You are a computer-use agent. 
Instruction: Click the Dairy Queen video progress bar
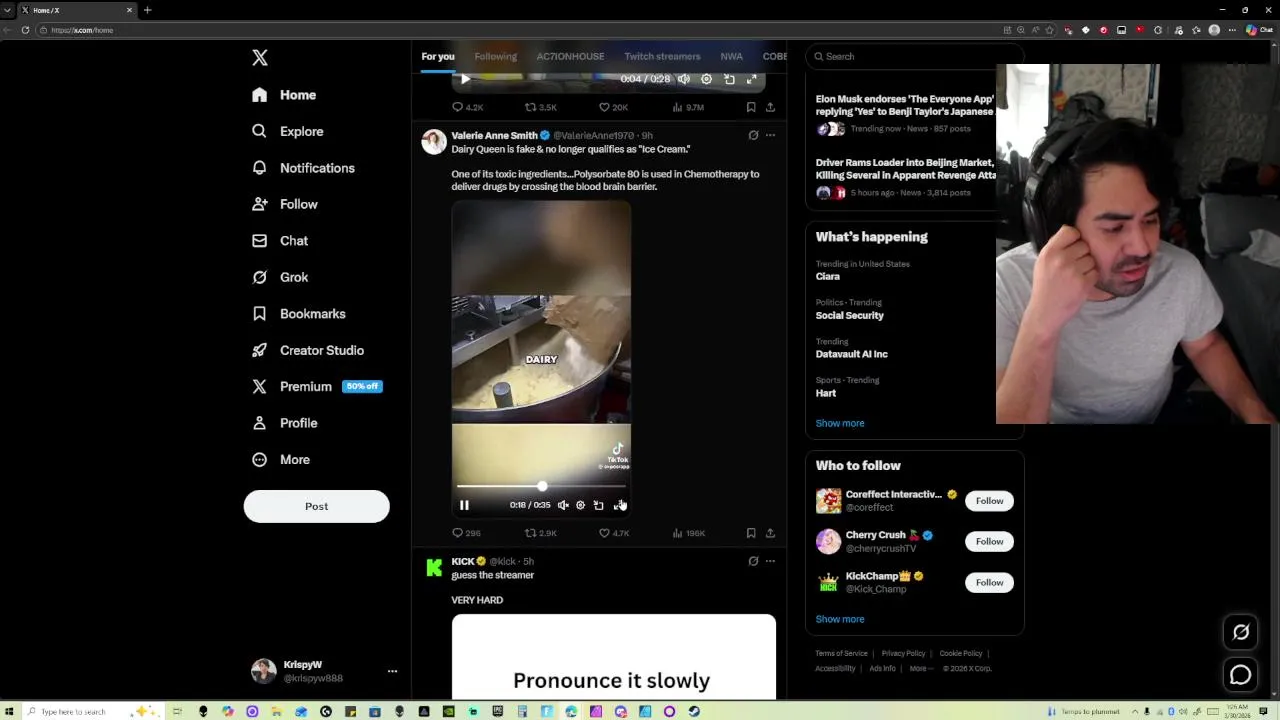pos(541,486)
